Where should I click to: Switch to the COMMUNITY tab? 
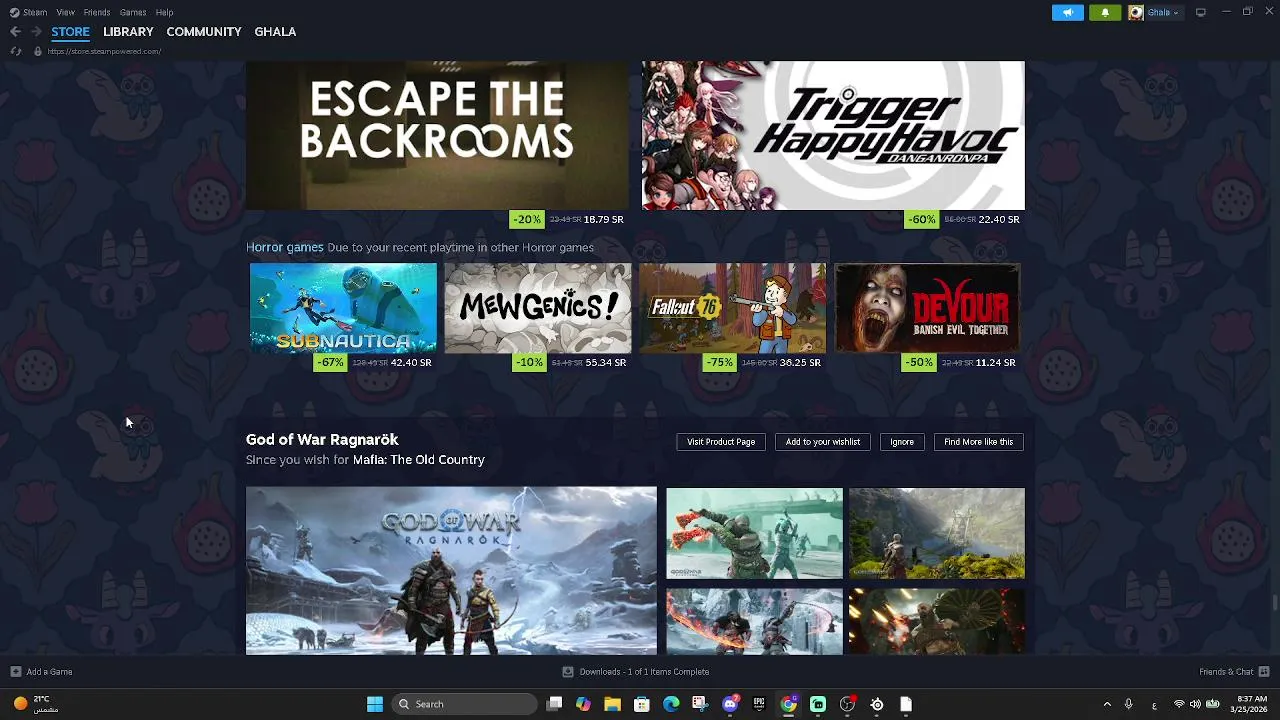click(204, 32)
